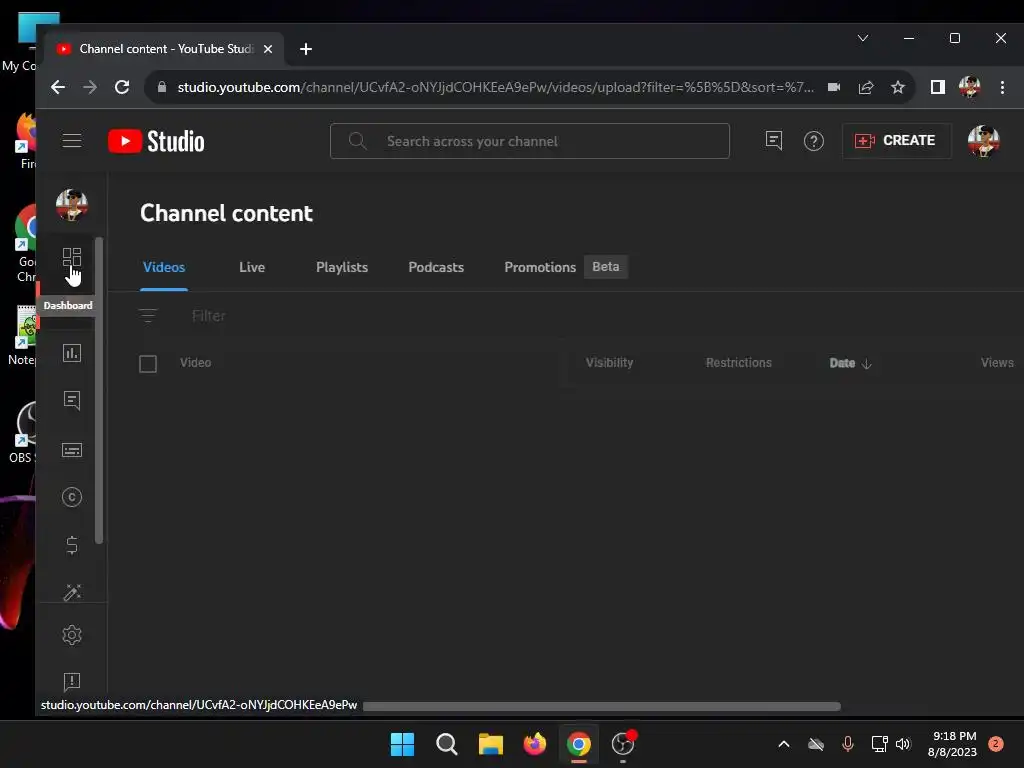
Task: Open the Help question mark icon
Action: pos(814,141)
